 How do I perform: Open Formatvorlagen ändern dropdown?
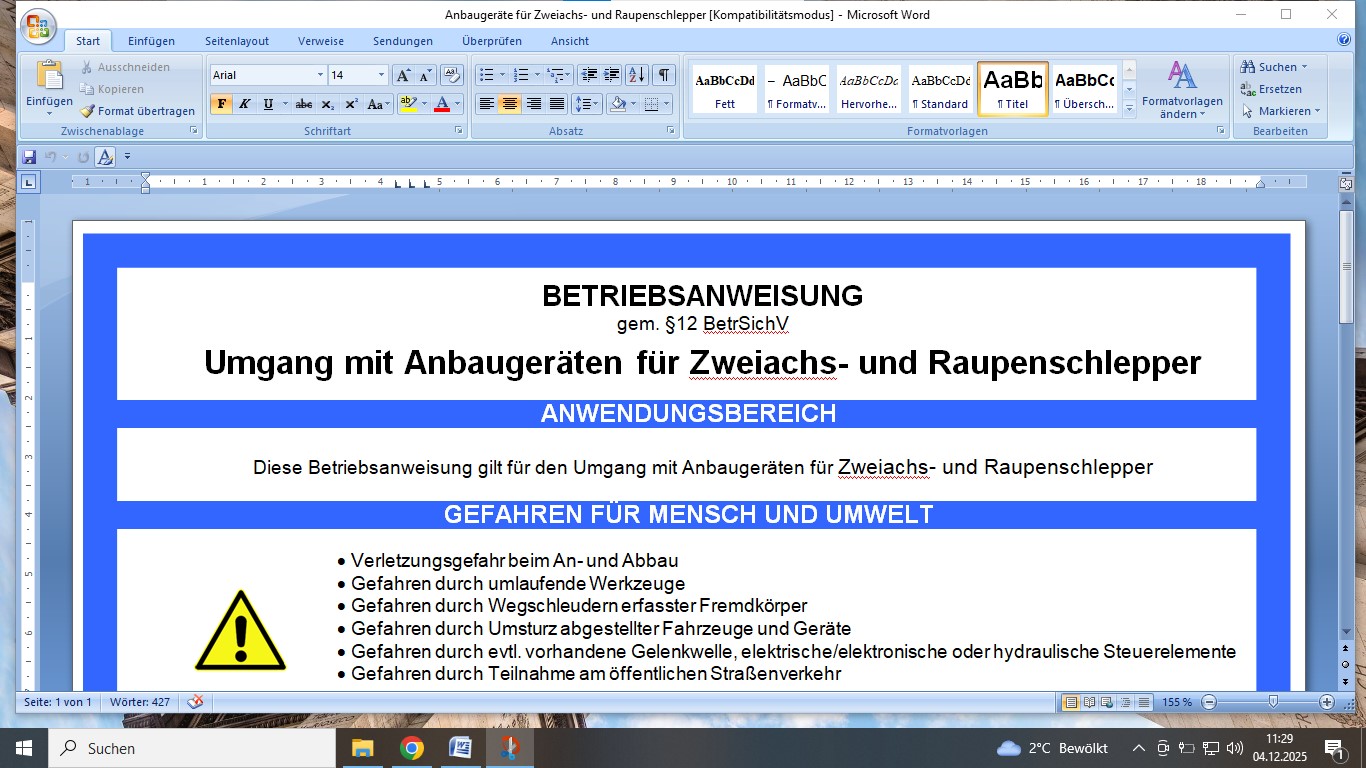pyautogui.click(x=1182, y=90)
